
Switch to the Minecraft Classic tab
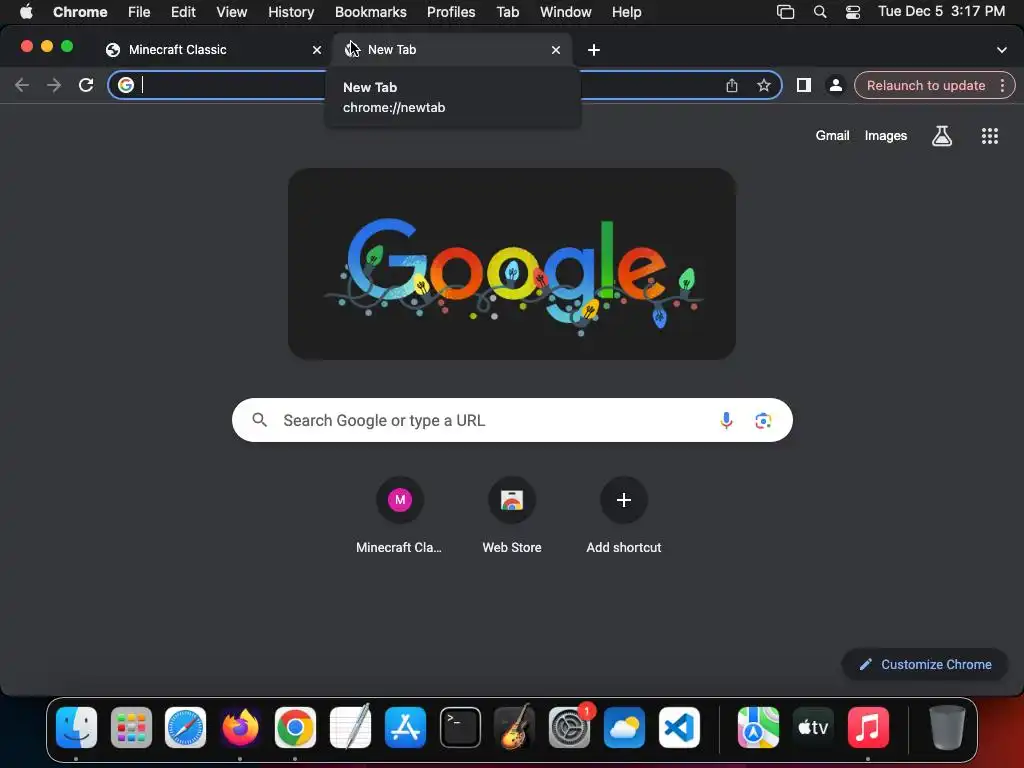tap(212, 50)
